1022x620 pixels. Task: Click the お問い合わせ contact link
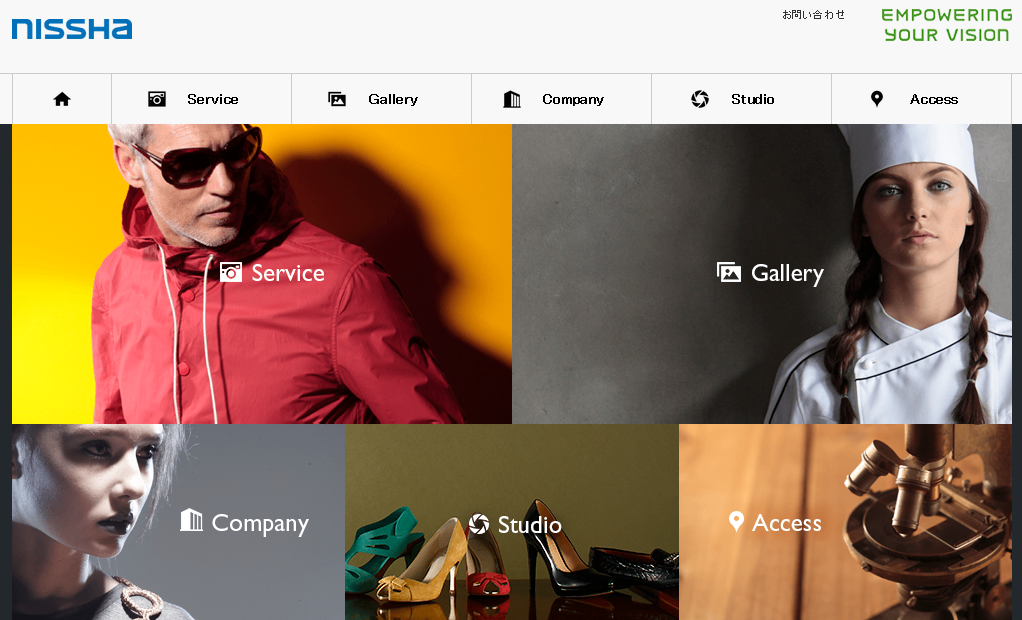pos(813,15)
